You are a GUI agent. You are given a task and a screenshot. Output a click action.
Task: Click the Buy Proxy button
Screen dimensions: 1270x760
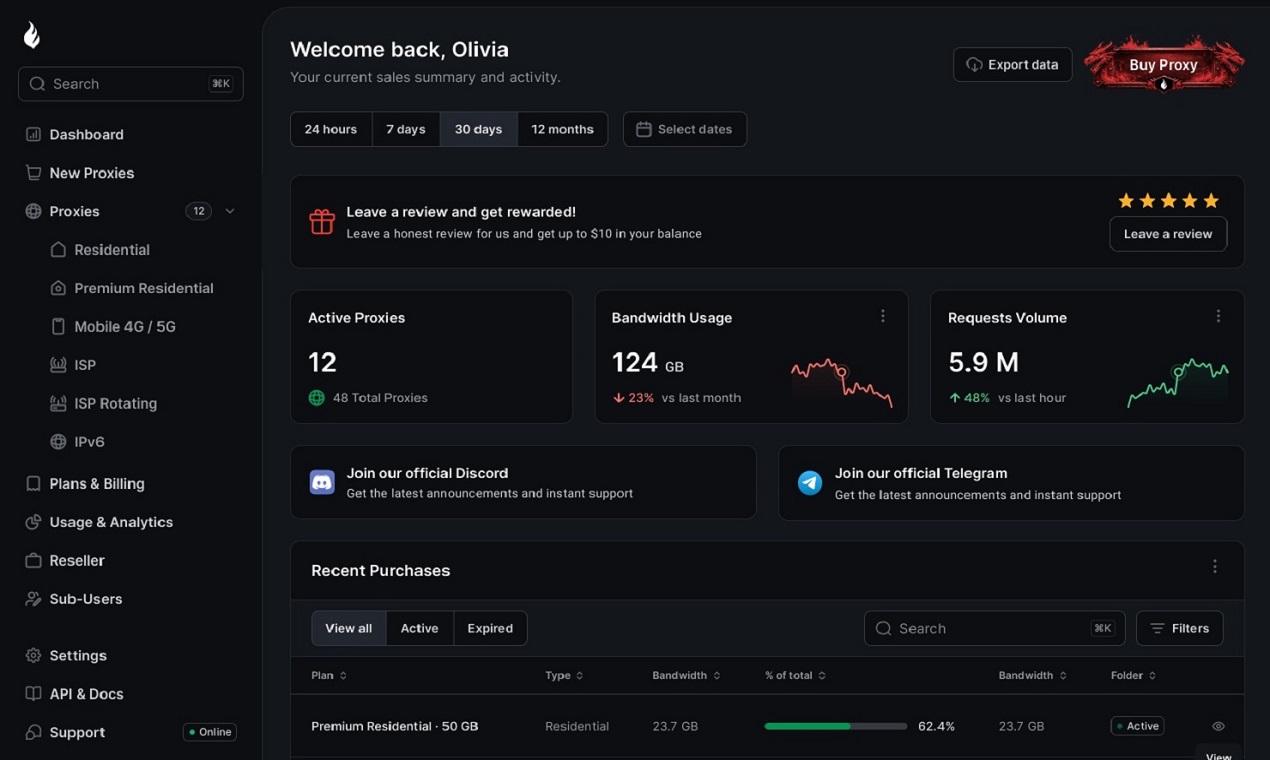1163,65
